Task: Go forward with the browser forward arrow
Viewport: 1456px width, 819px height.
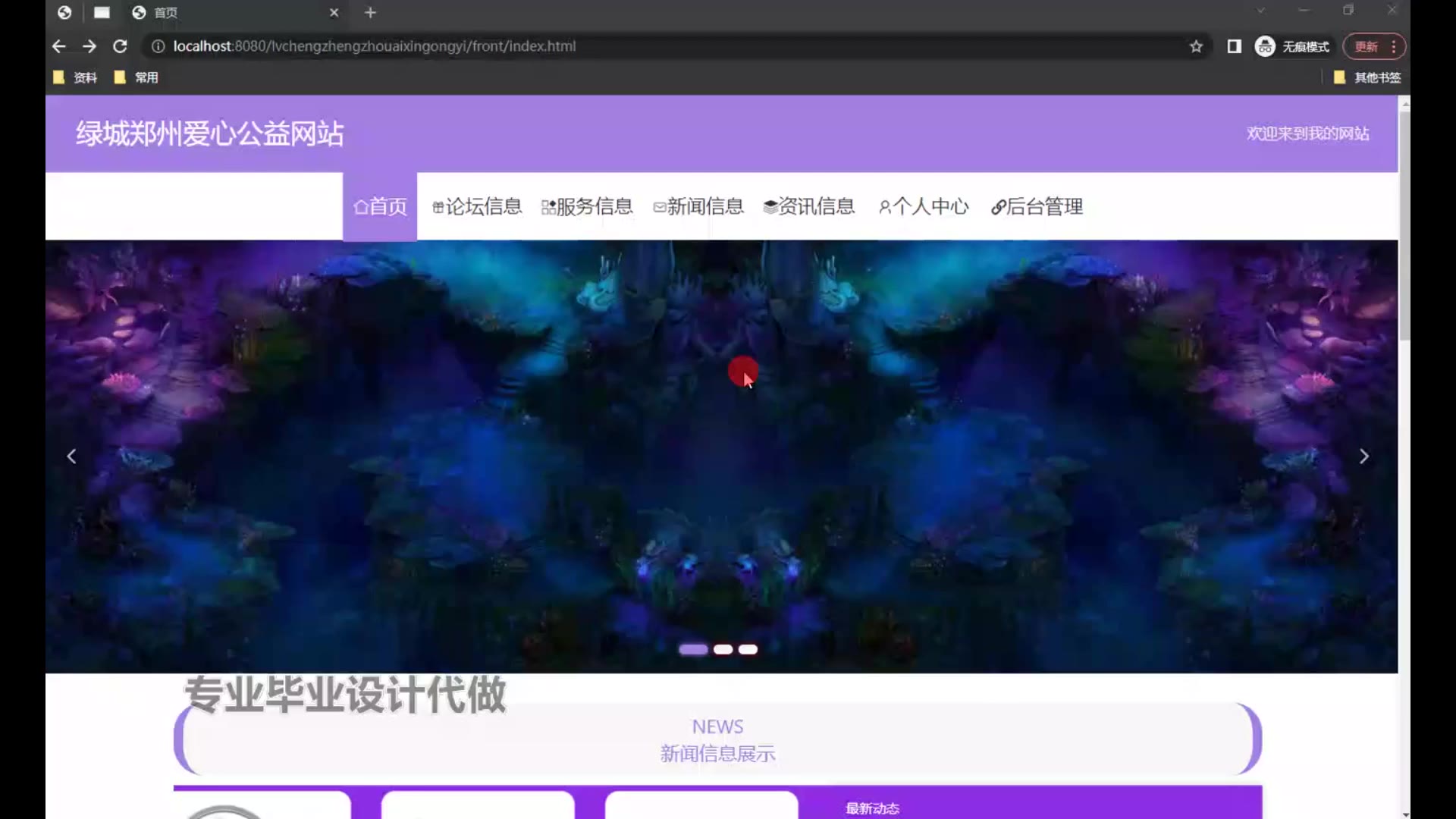Action: [89, 46]
